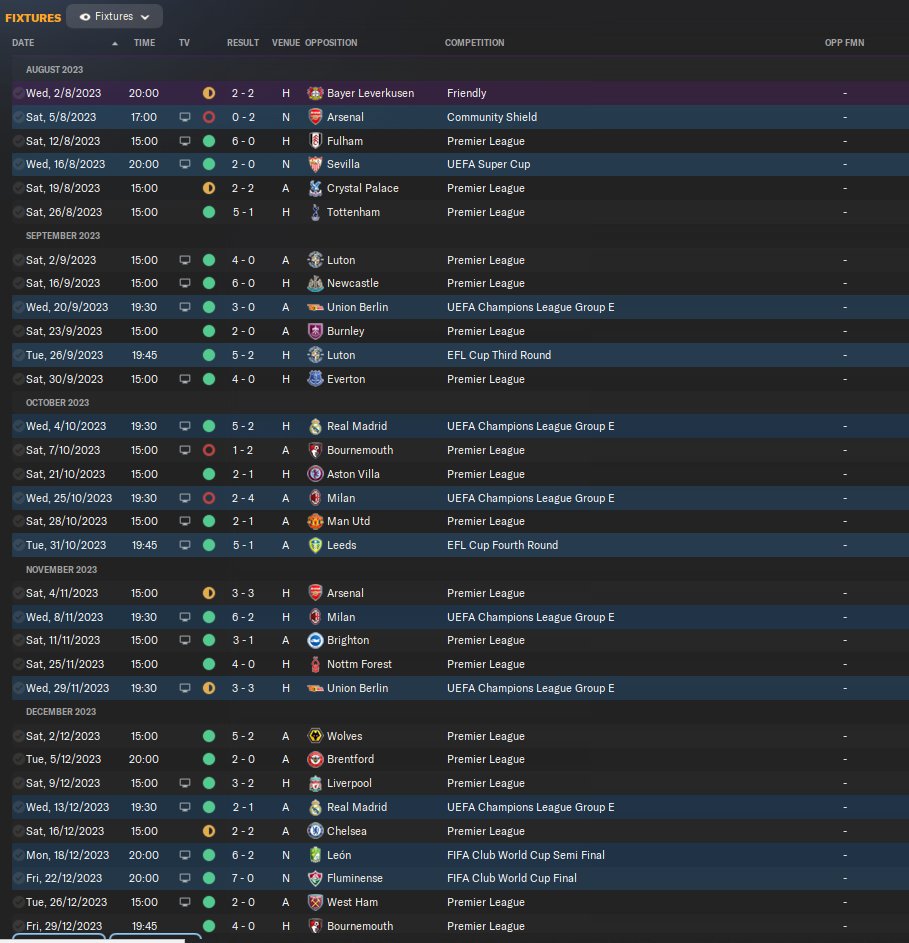Click the Aston Villa club badge
Viewport: 909px width, 943px height.
pyautogui.click(x=315, y=474)
